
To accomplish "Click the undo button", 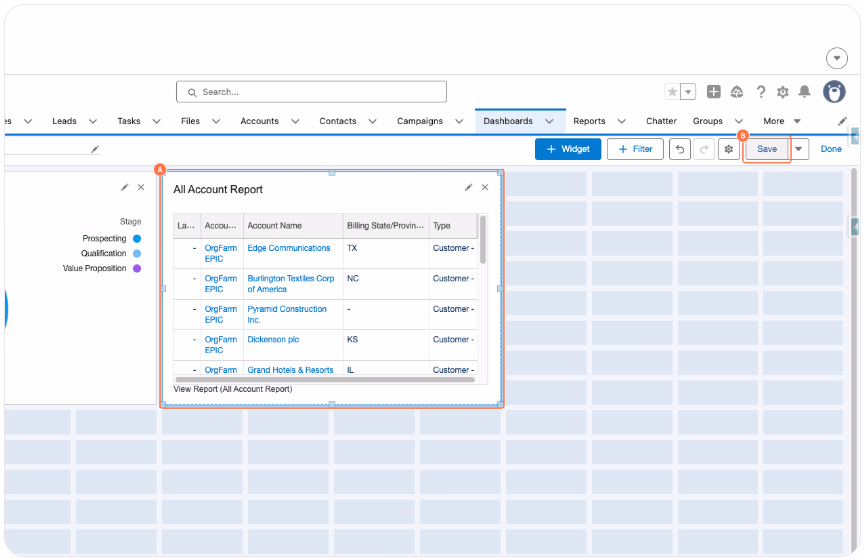I will click(680, 149).
